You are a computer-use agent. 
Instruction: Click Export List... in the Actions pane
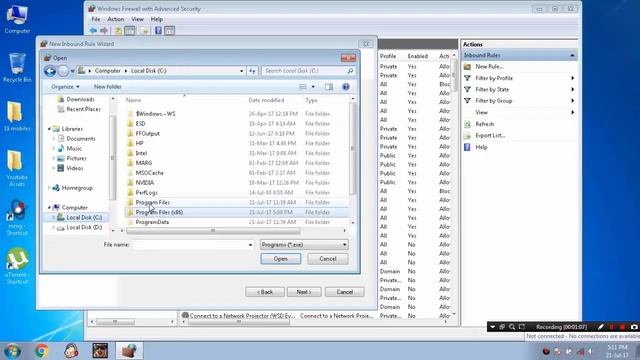(490, 136)
